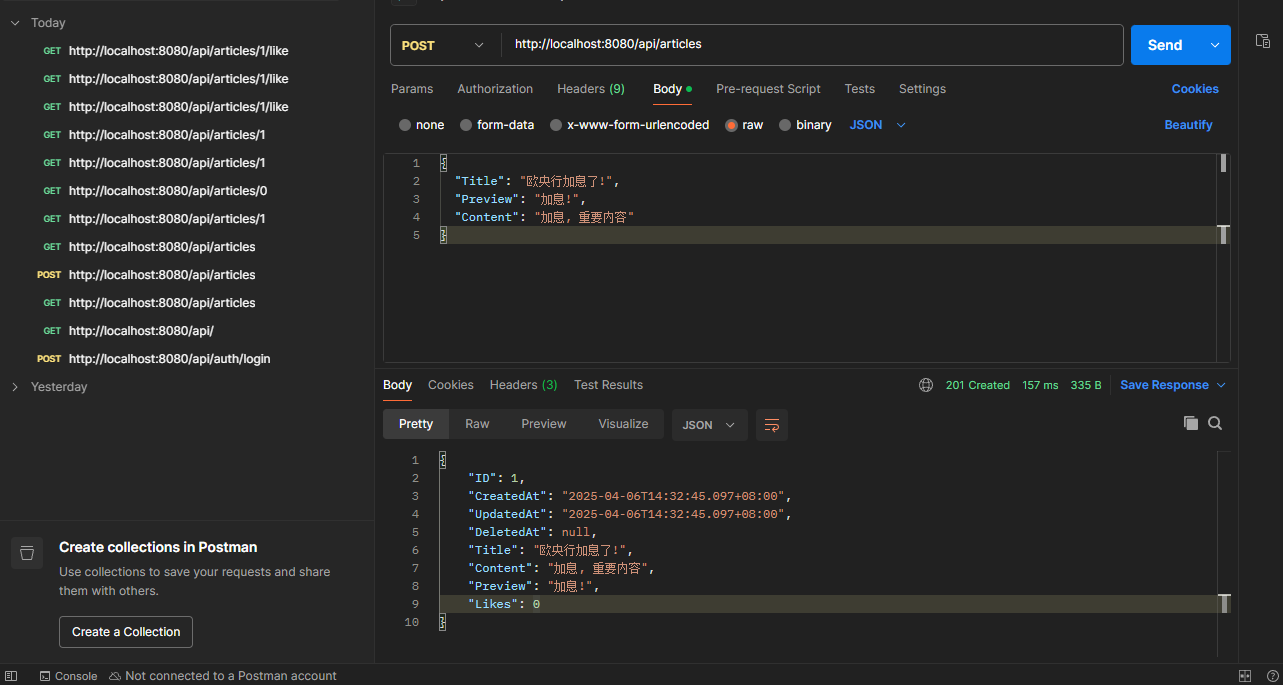Open the POST method dropdown
Viewport: 1283px width, 685px height.
click(443, 45)
